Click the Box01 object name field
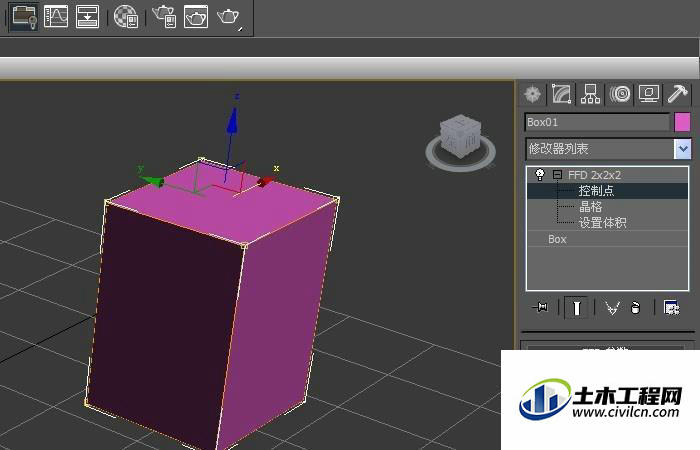Image resolution: width=700 pixels, height=450 pixels. point(597,122)
